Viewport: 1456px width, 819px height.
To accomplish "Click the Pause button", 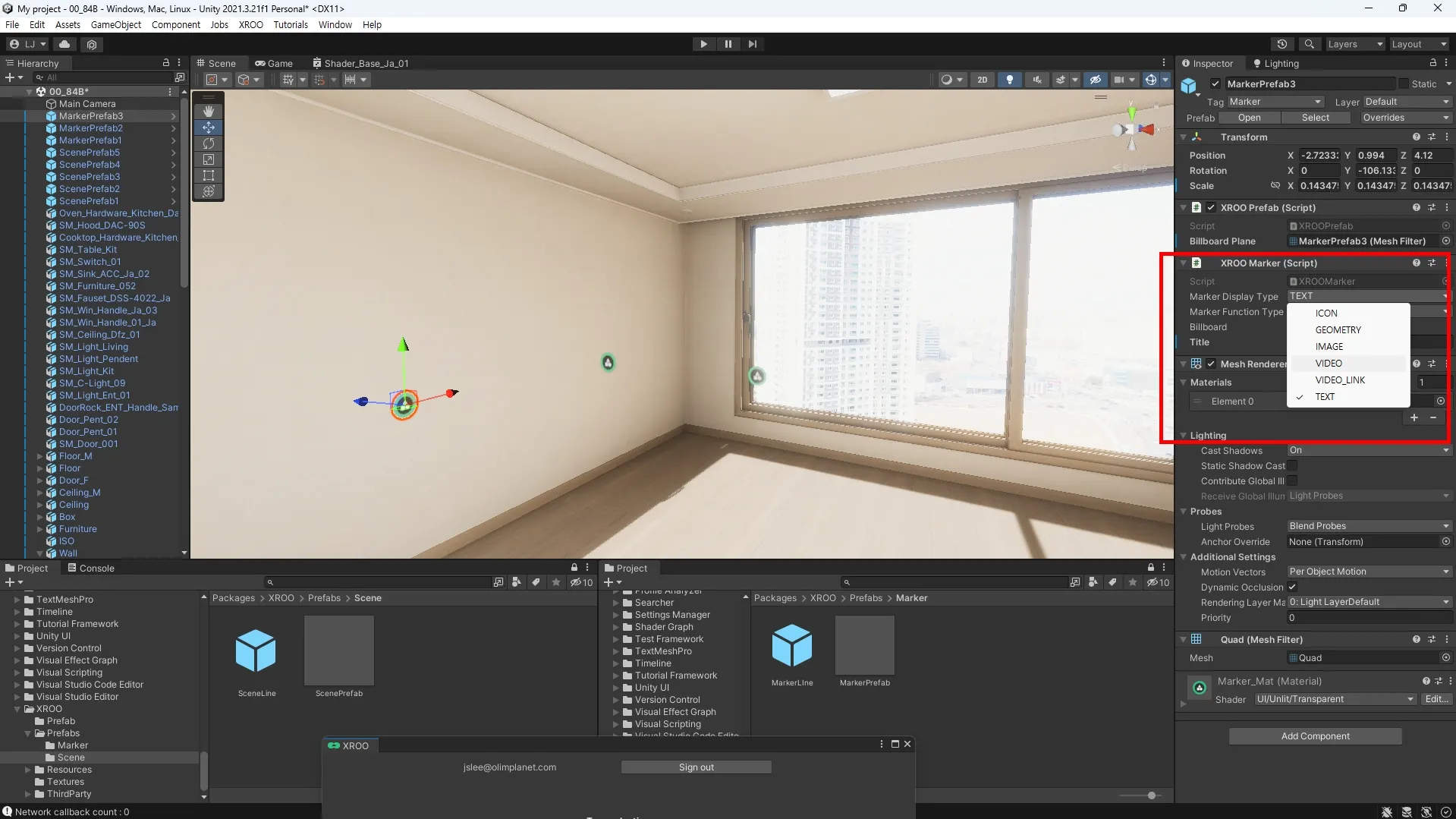I will pyautogui.click(x=728, y=44).
